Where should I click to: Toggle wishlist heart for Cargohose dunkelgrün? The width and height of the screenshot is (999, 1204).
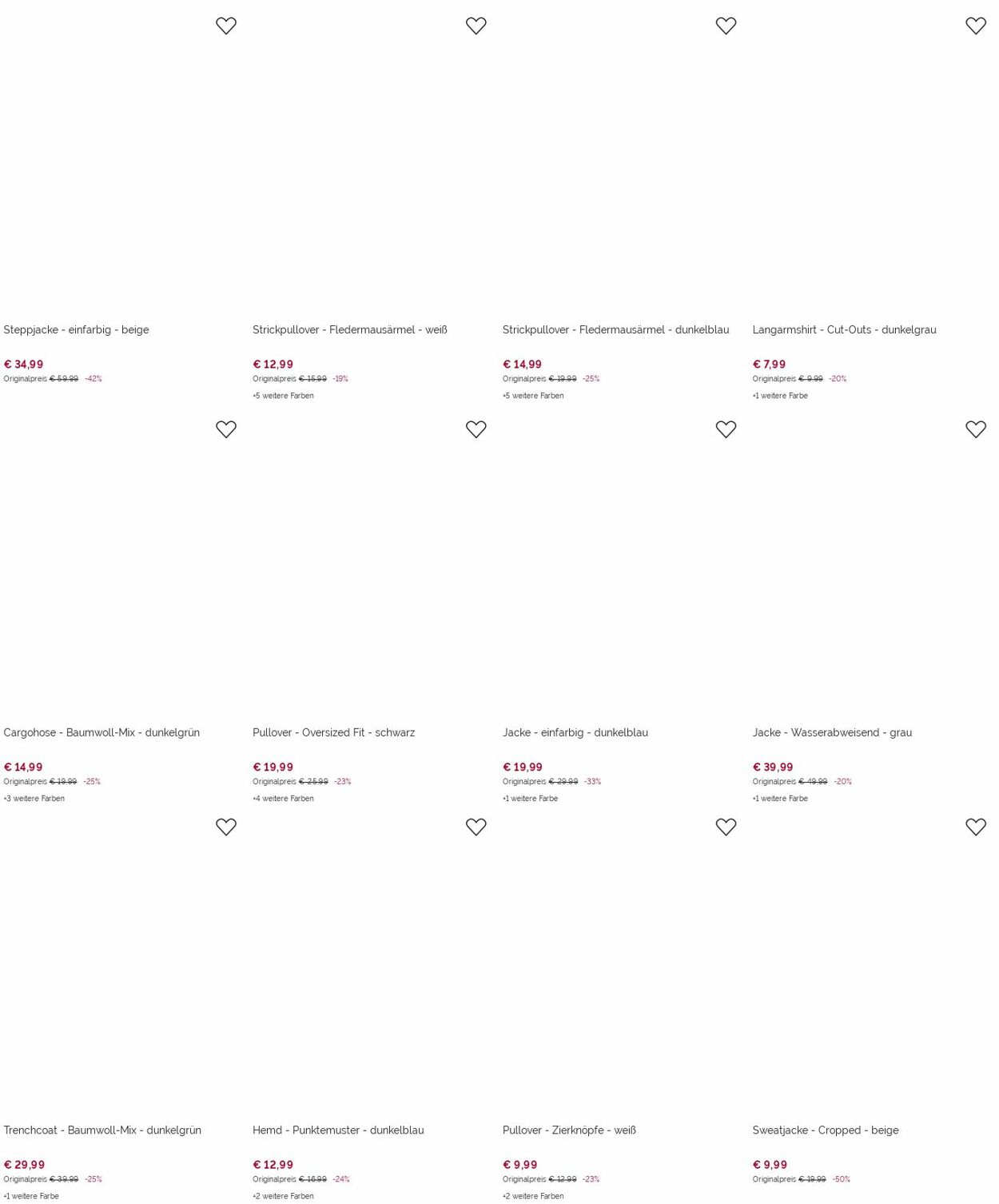click(x=226, y=429)
